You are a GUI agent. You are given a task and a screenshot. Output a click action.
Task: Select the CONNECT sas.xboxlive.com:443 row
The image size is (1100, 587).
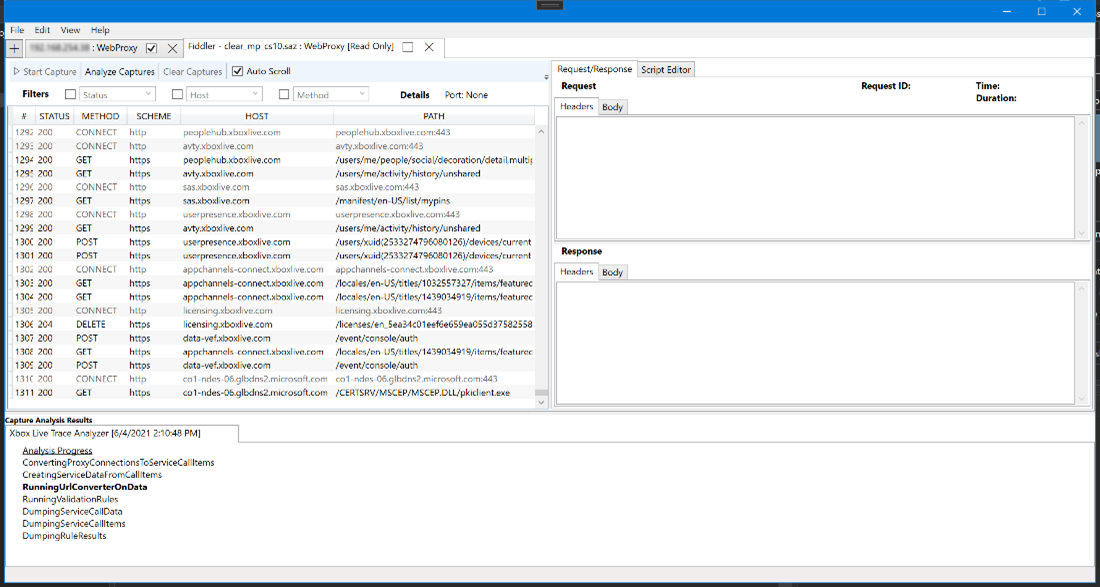[274, 187]
